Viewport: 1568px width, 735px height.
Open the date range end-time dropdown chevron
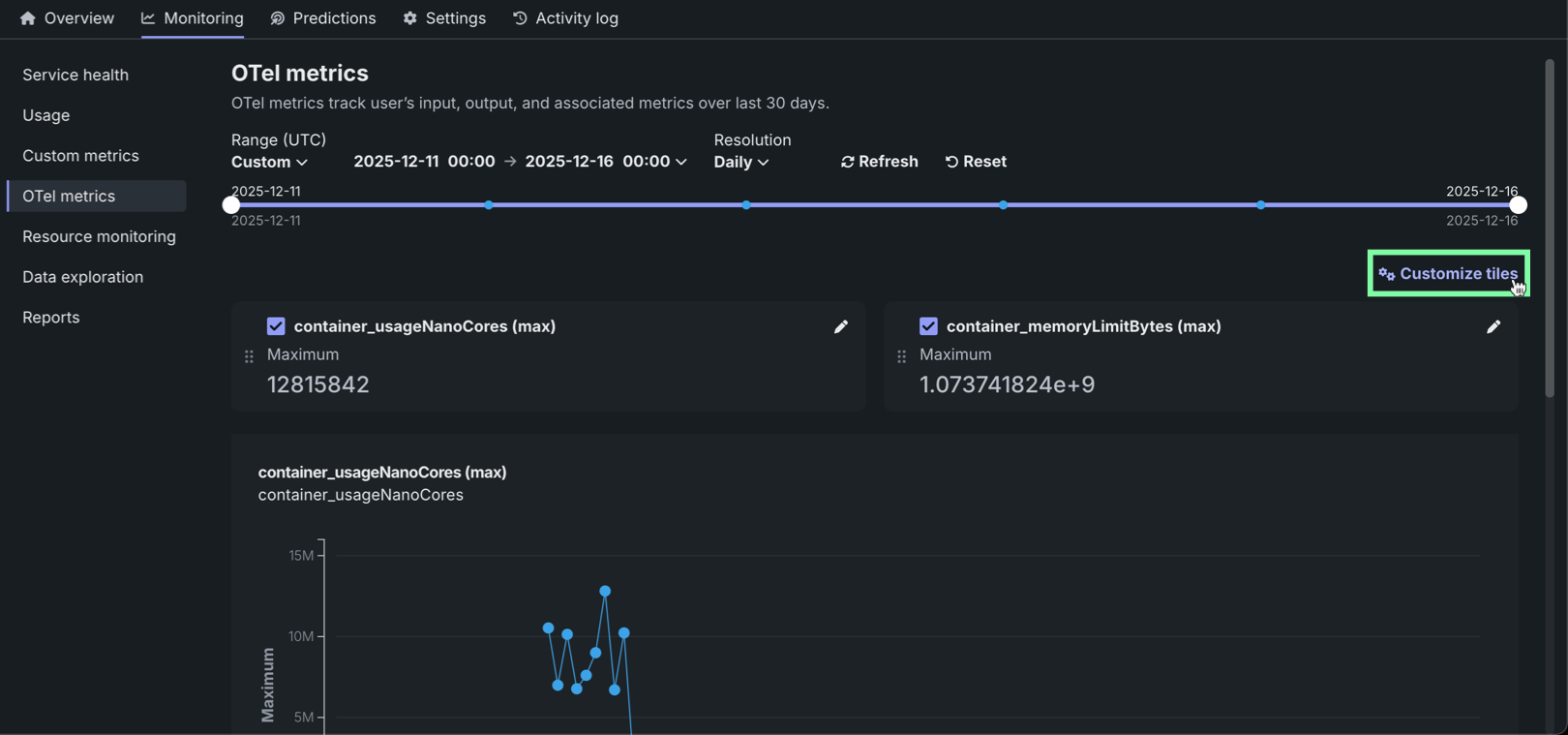681,162
